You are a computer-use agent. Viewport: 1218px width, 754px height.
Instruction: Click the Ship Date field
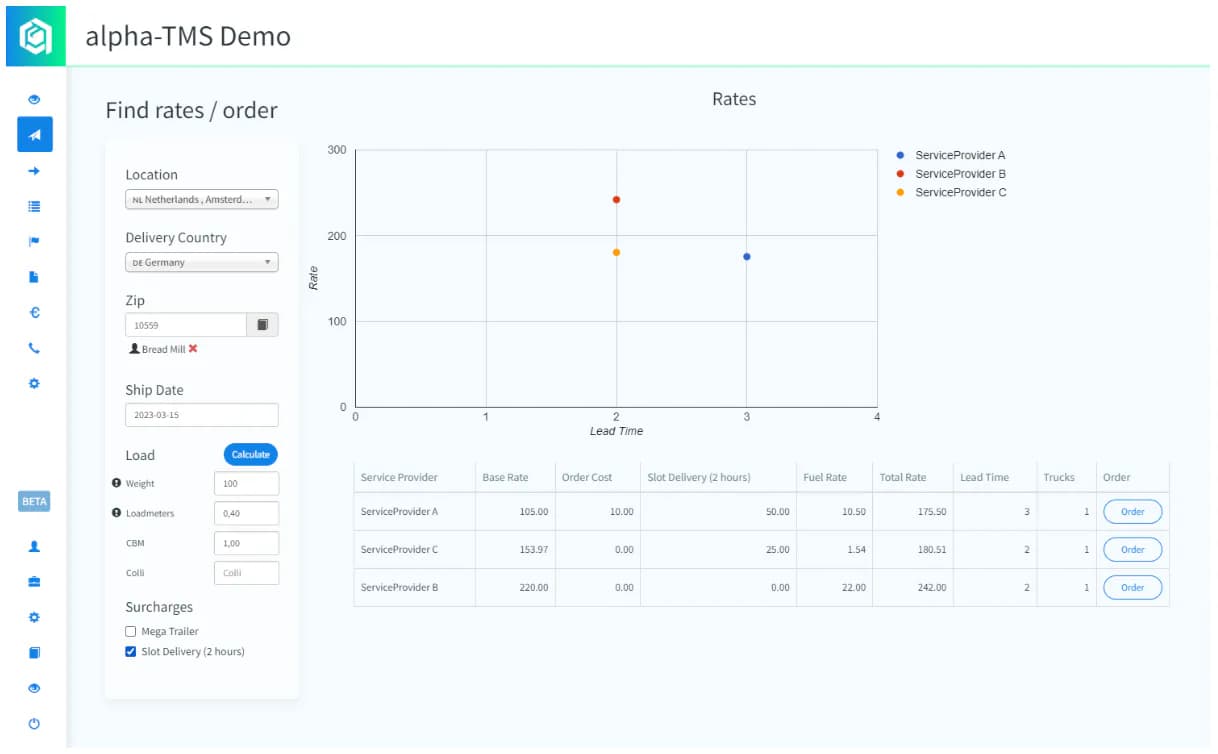(202, 415)
